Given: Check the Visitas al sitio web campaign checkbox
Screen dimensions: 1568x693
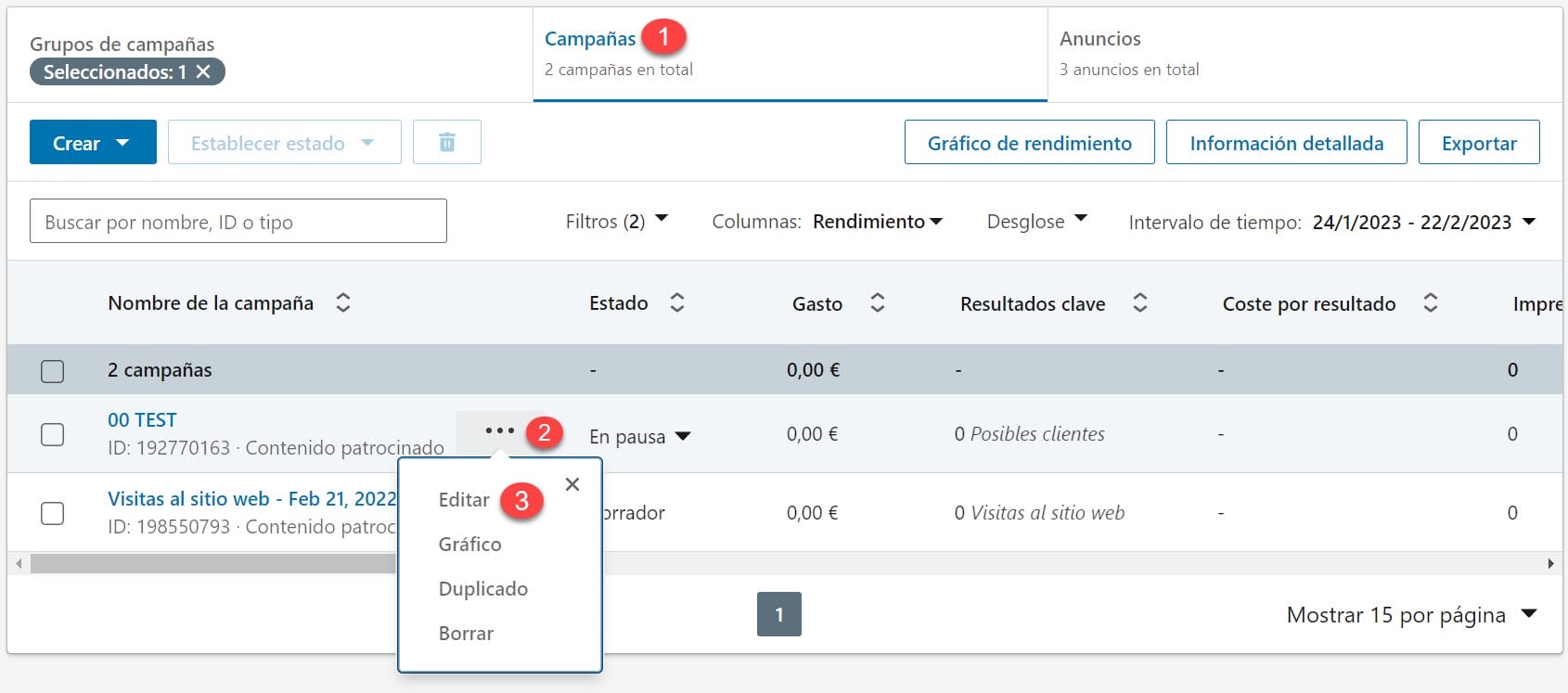Looking at the screenshot, I should [53, 513].
